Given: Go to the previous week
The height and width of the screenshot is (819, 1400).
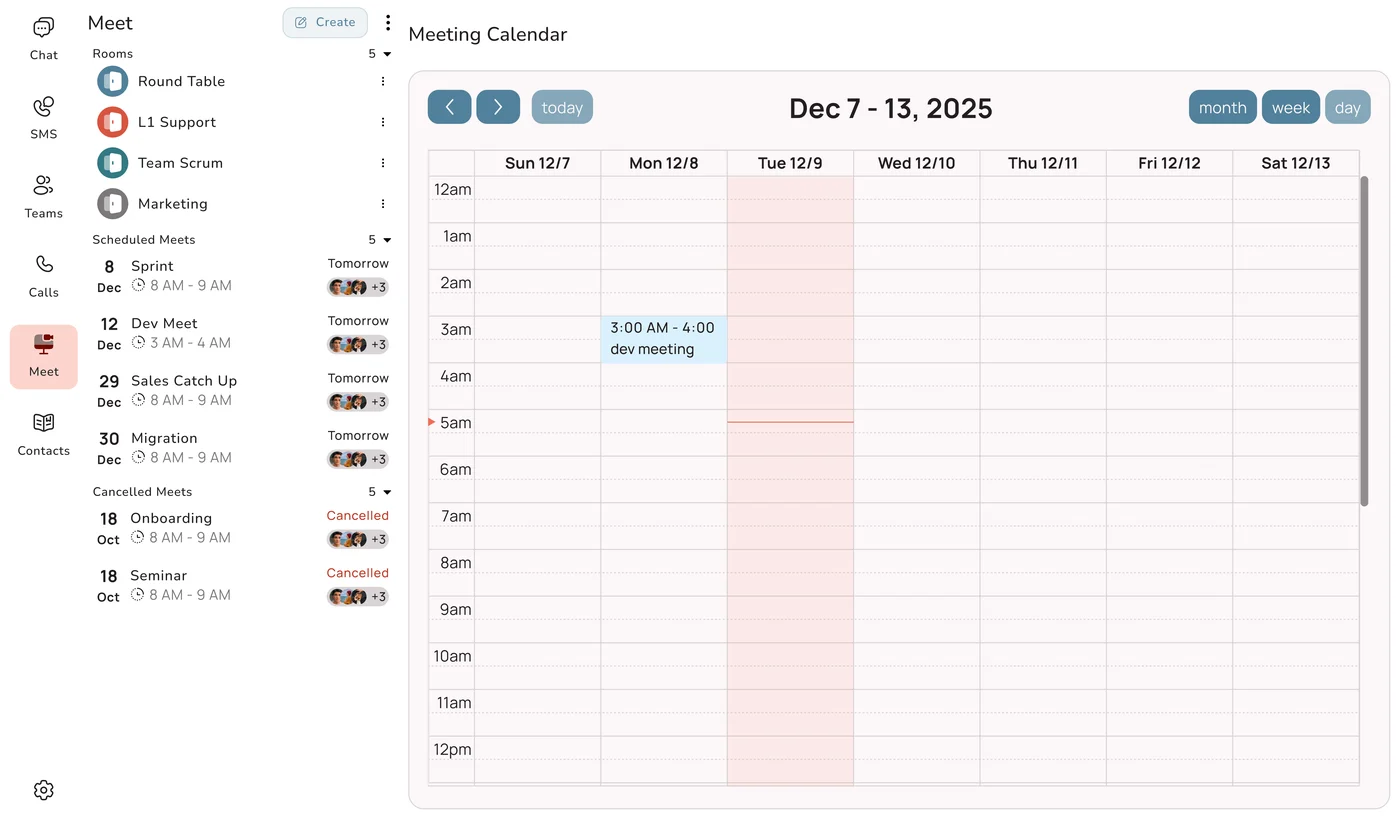Looking at the screenshot, I should coord(450,107).
